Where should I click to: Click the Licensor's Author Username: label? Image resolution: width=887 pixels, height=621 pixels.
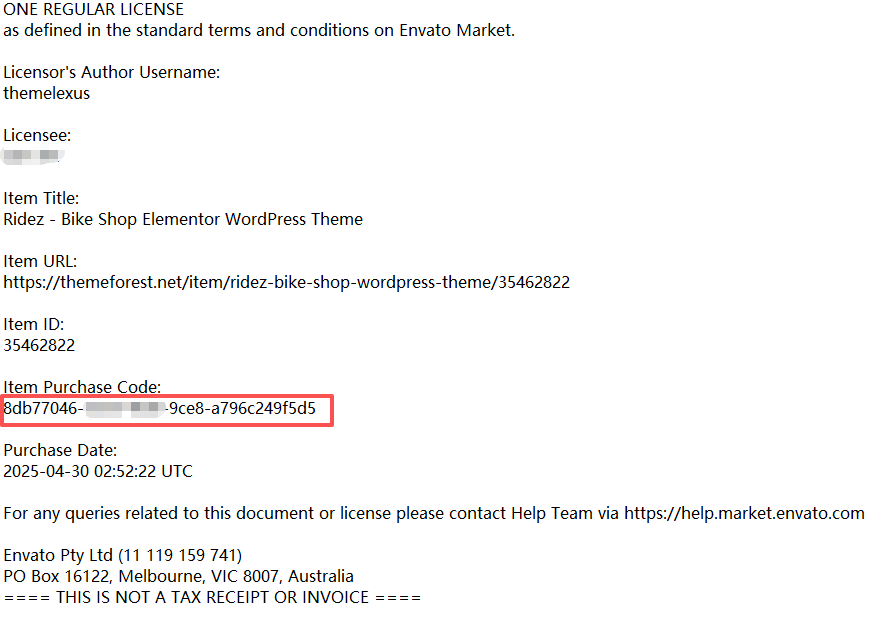pos(111,72)
